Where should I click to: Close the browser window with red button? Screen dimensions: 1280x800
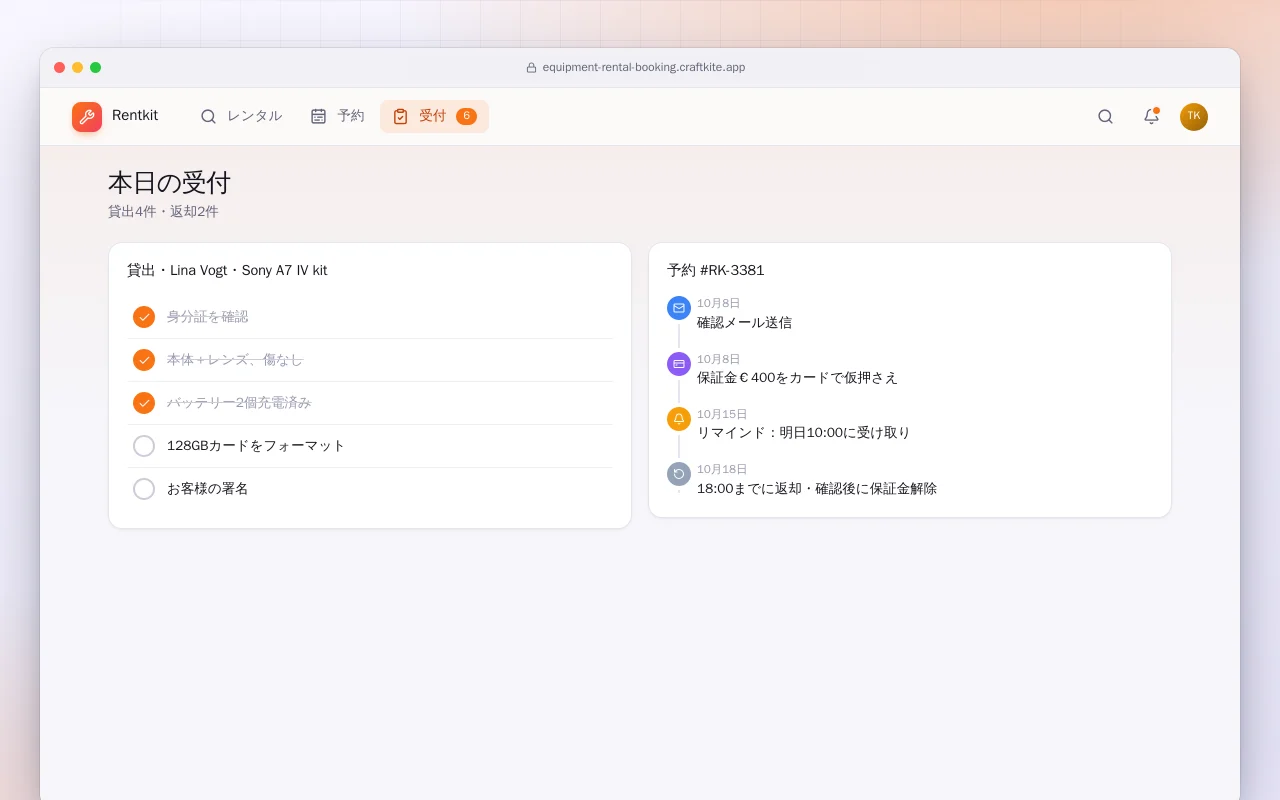[x=60, y=68]
